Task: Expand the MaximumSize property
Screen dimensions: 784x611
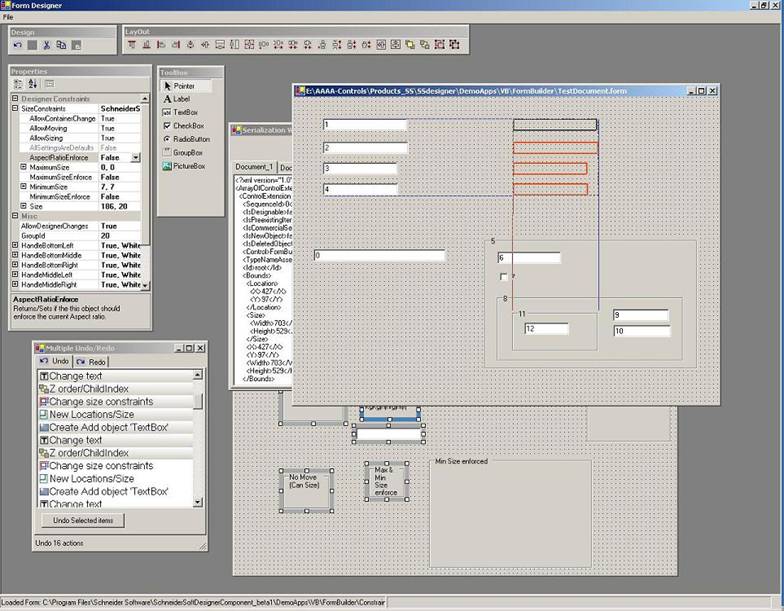Action: point(24,167)
